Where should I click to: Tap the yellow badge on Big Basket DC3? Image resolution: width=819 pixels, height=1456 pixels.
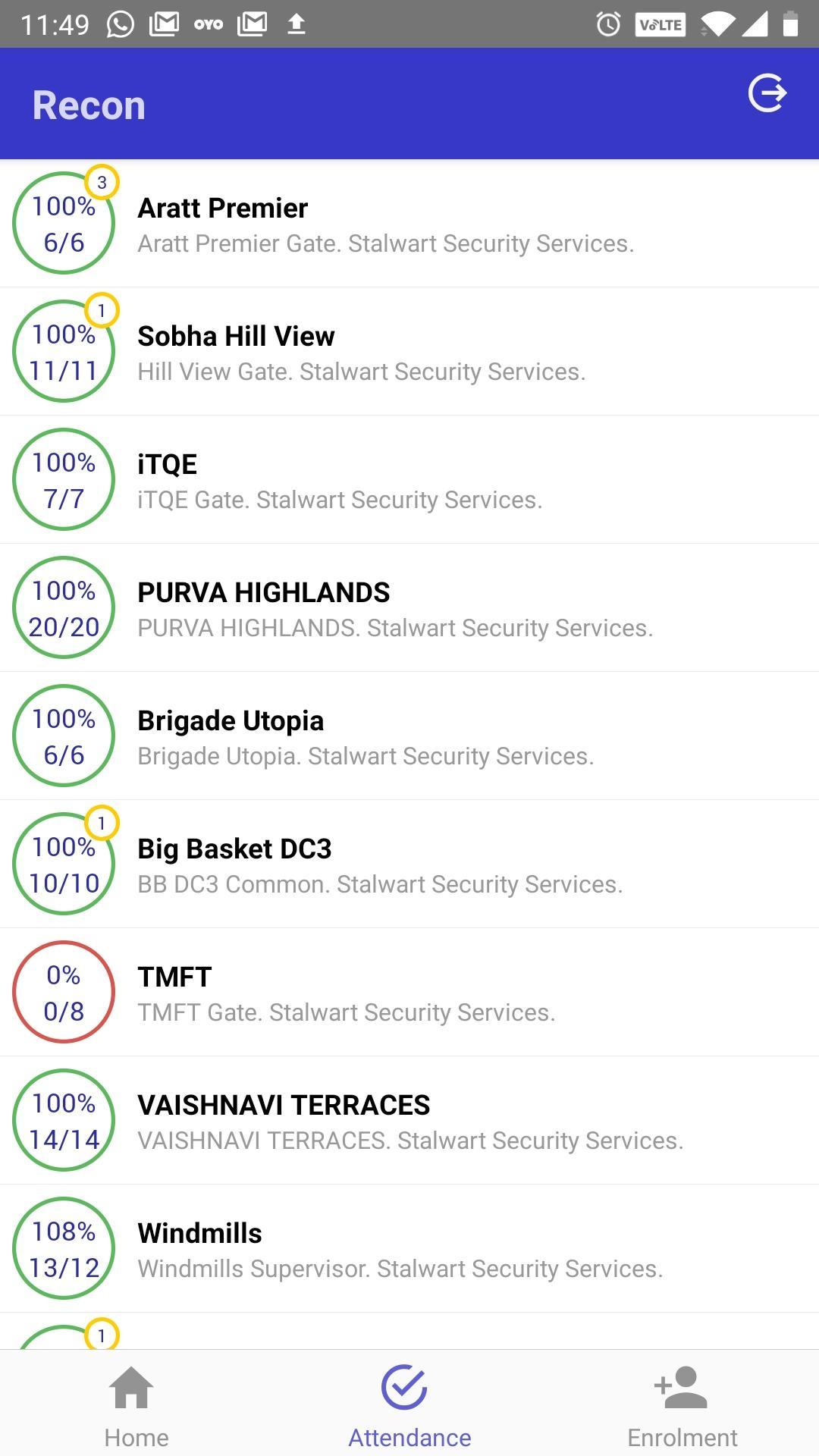[x=102, y=823]
